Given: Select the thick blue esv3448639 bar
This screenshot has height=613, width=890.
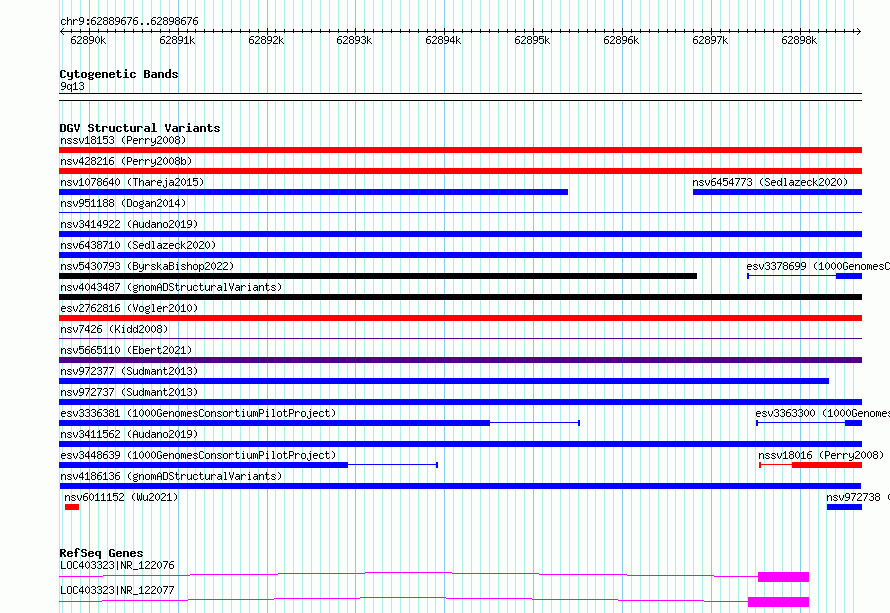Looking at the screenshot, I should click(x=203, y=465).
